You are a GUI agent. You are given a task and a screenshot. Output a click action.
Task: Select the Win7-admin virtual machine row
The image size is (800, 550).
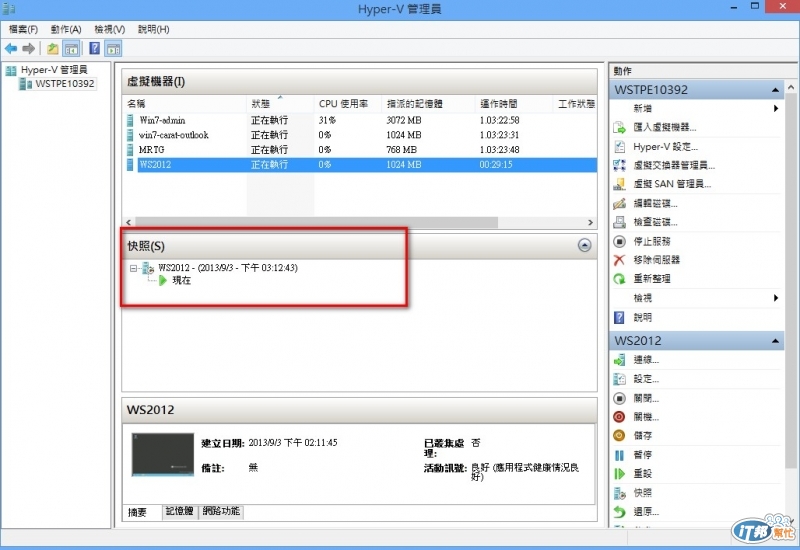tap(360, 120)
